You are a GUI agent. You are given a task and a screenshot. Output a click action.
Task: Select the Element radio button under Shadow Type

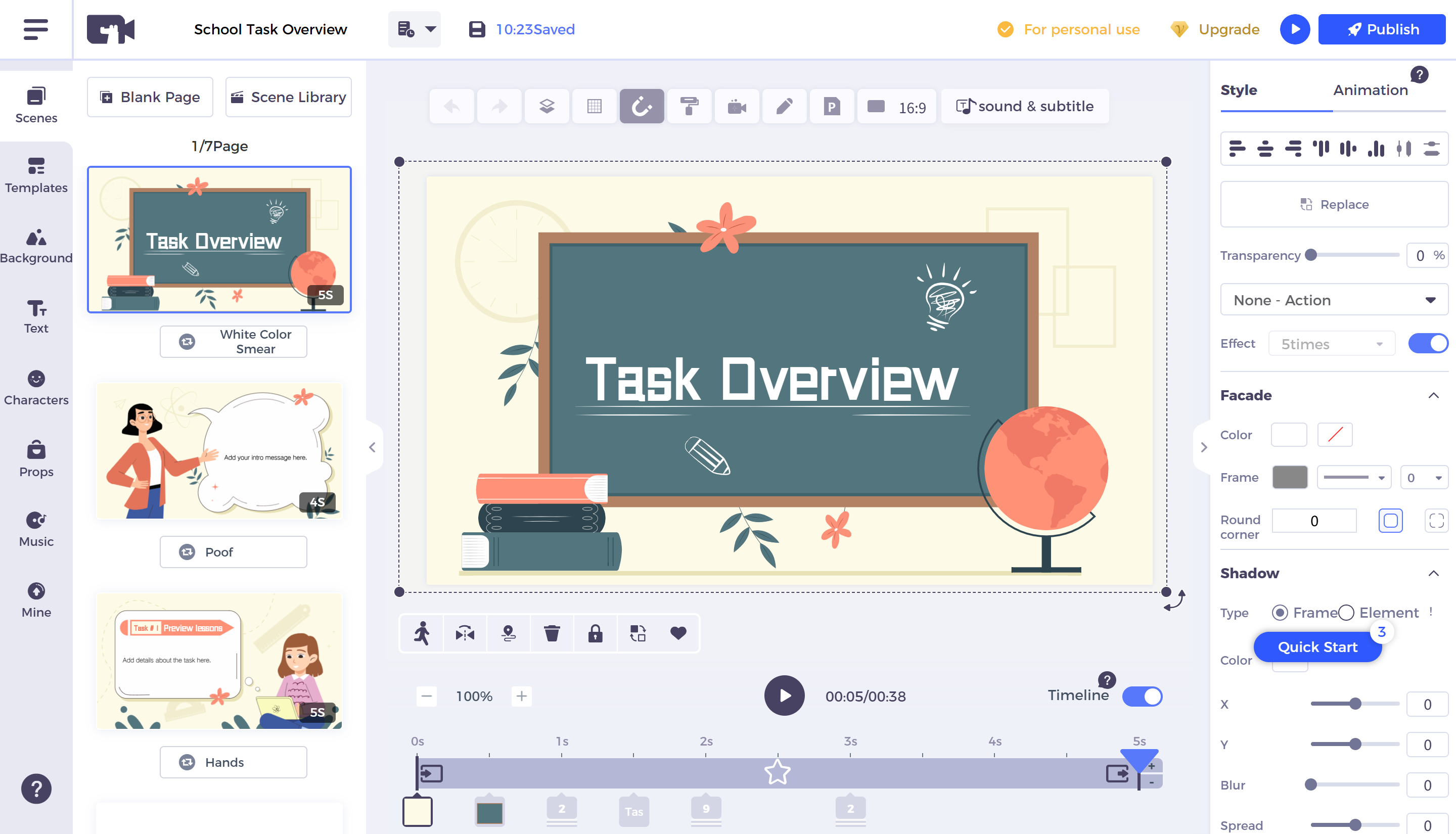(1347, 612)
